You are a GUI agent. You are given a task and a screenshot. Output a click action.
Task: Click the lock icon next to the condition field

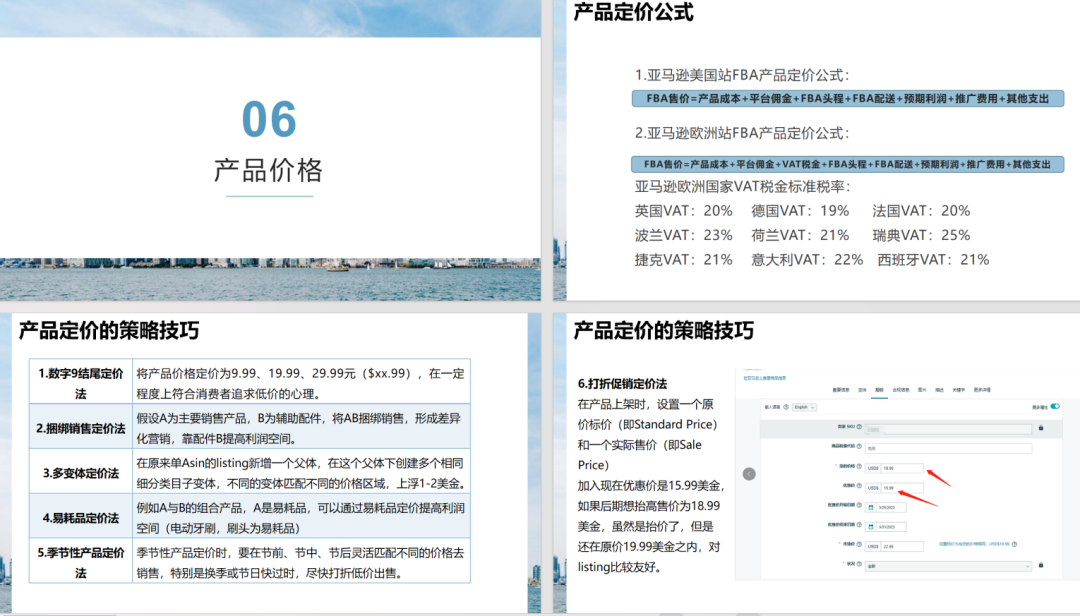point(1041,565)
